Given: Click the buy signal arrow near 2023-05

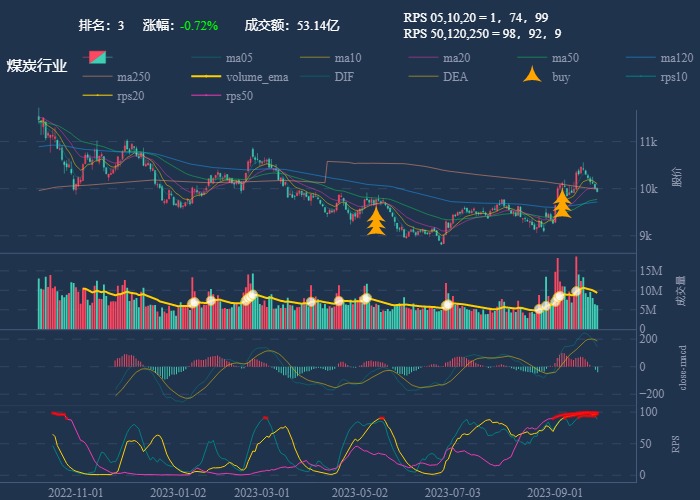Looking at the screenshot, I should 376,220.
